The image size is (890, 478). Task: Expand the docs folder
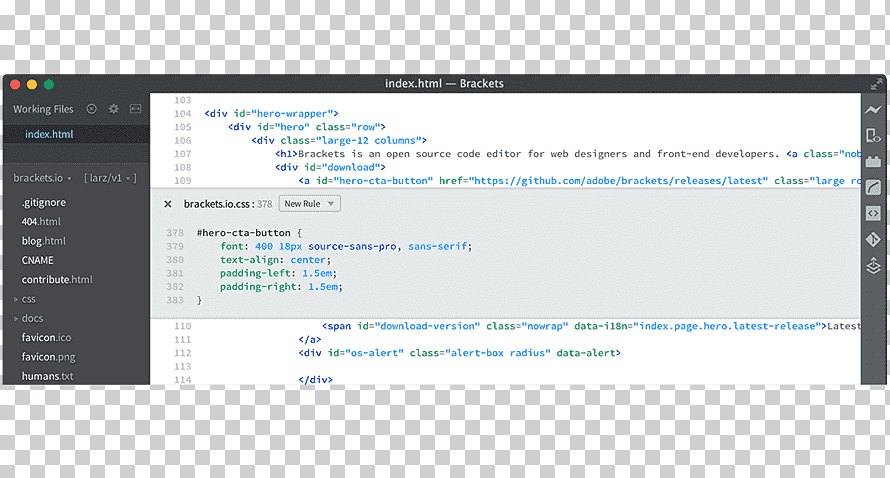click(16, 318)
